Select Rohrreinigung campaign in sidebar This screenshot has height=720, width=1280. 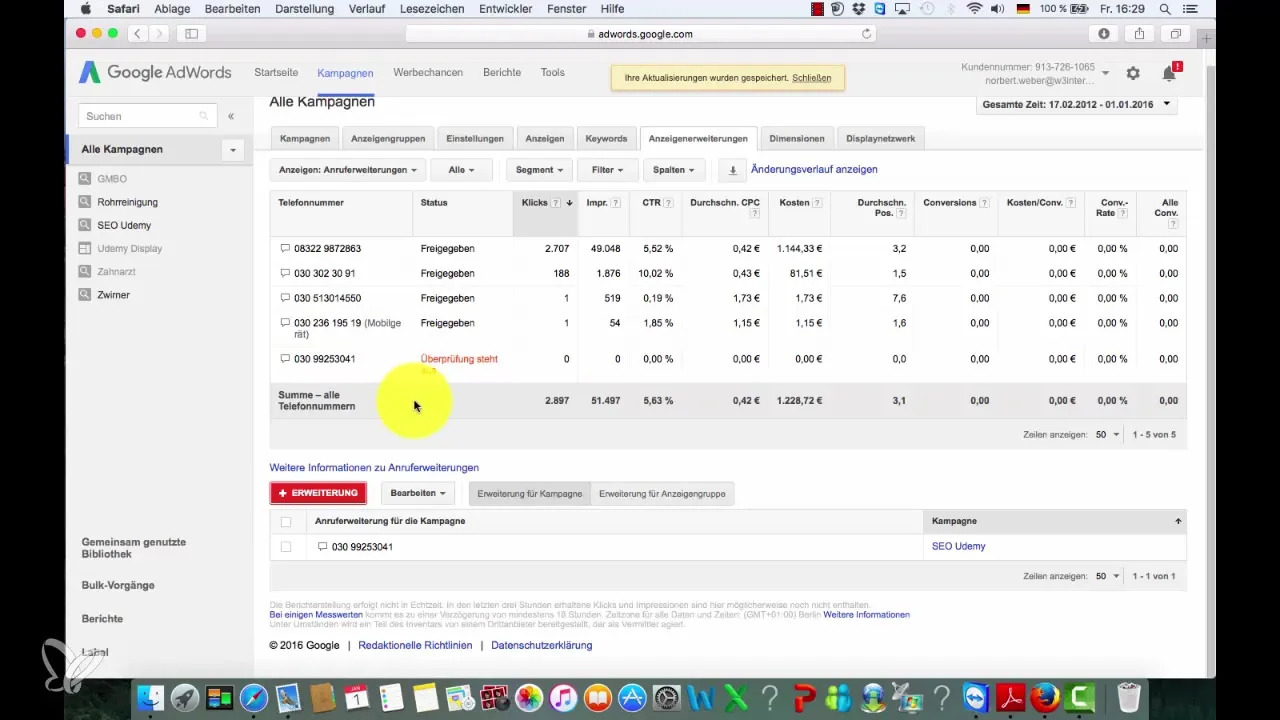pyautogui.click(x=127, y=202)
